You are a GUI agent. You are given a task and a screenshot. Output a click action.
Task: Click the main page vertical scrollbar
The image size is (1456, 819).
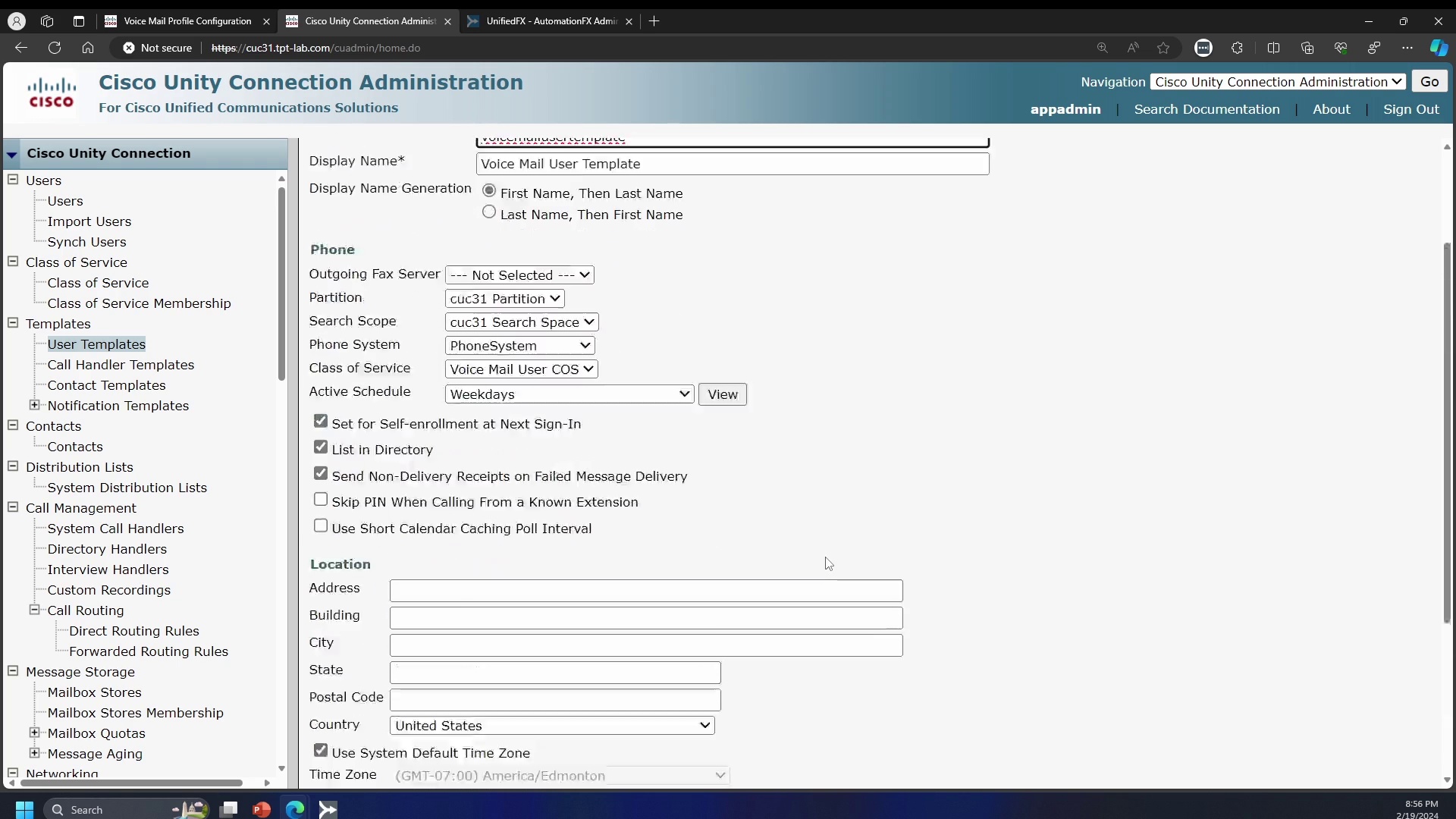coord(1447,432)
